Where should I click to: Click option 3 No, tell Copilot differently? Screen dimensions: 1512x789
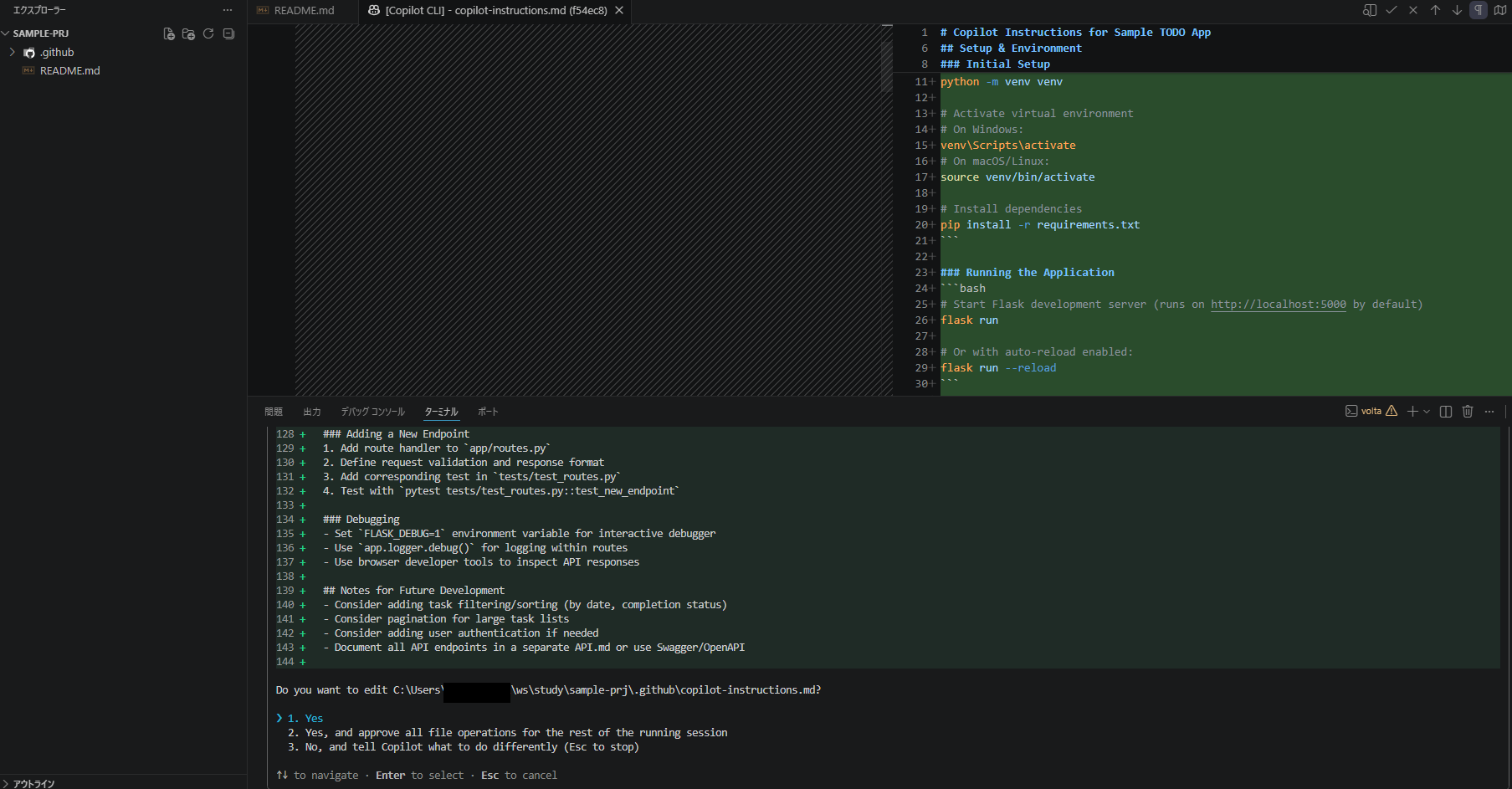pyautogui.click(x=464, y=747)
